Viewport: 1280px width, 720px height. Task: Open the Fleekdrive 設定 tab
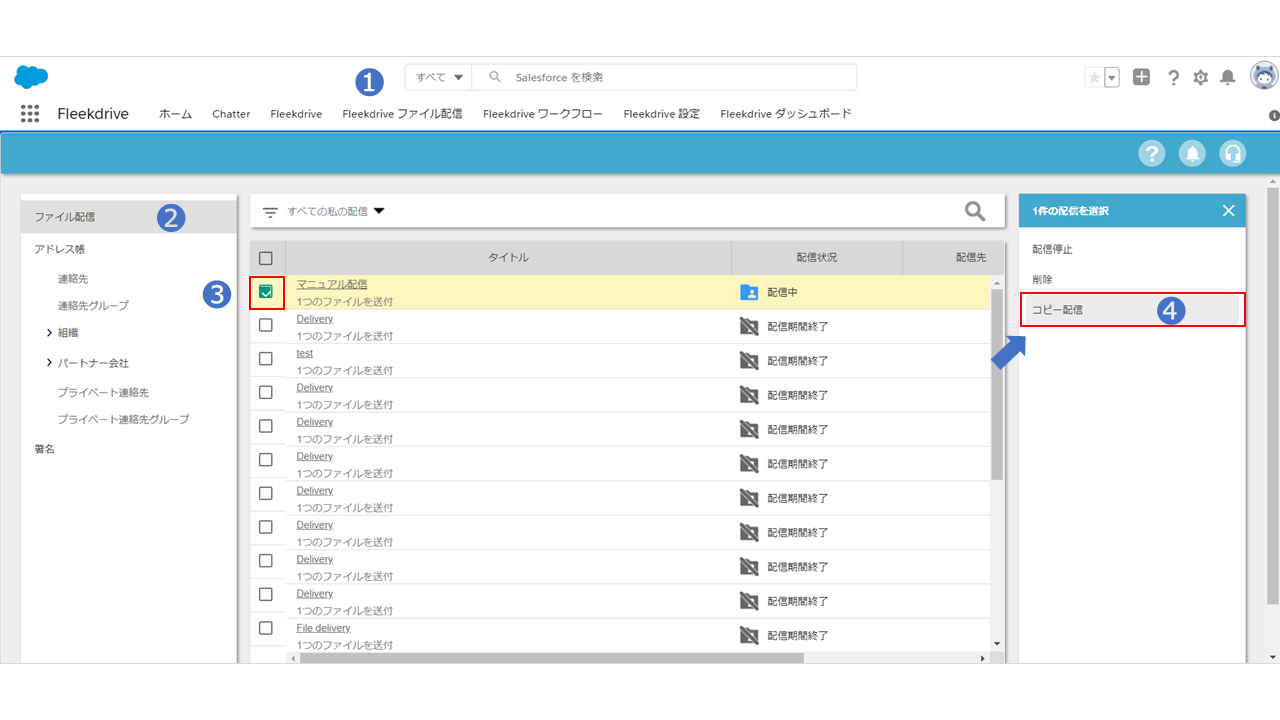662,114
